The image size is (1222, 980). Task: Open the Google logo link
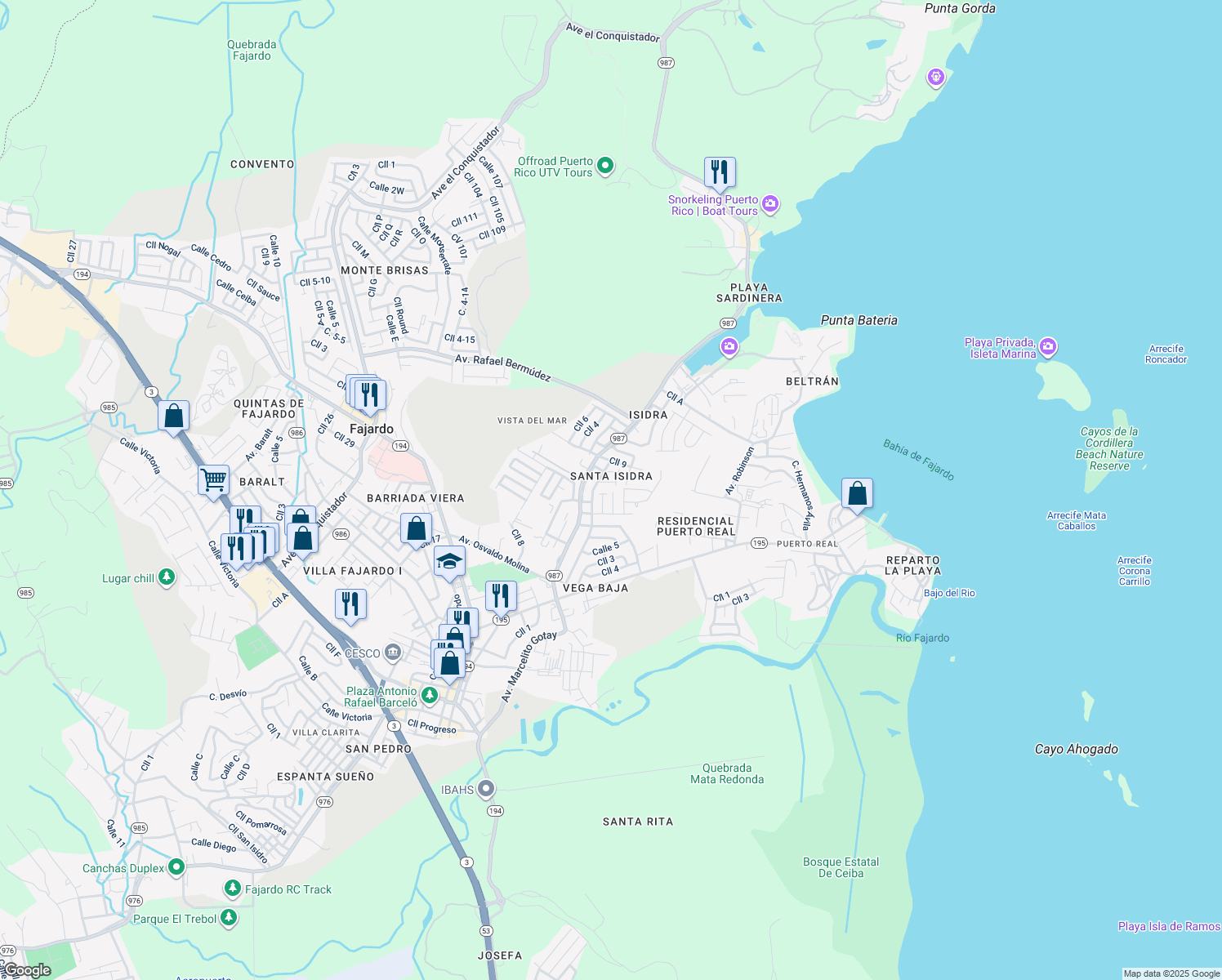26,970
